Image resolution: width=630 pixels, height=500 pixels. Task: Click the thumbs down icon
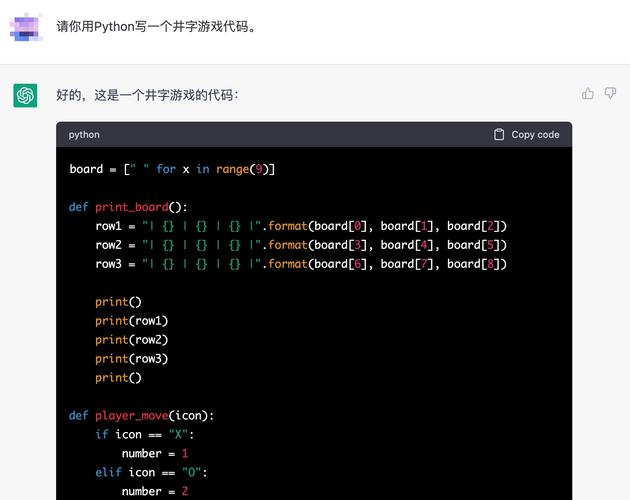(610, 94)
